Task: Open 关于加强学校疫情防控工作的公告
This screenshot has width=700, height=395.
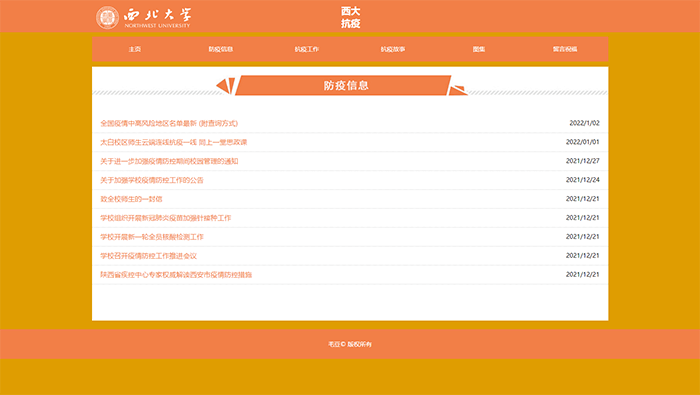Action: pos(152,180)
